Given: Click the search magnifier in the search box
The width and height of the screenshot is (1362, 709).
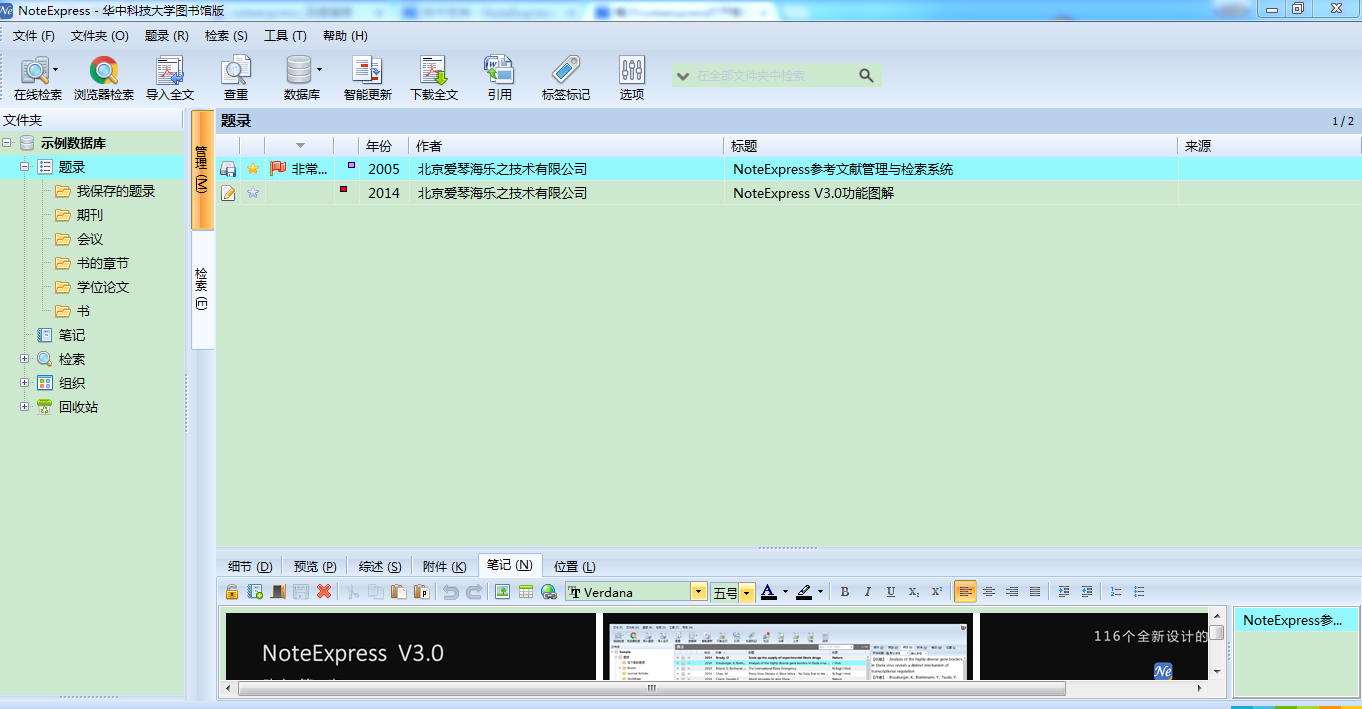Looking at the screenshot, I should tap(866, 75).
